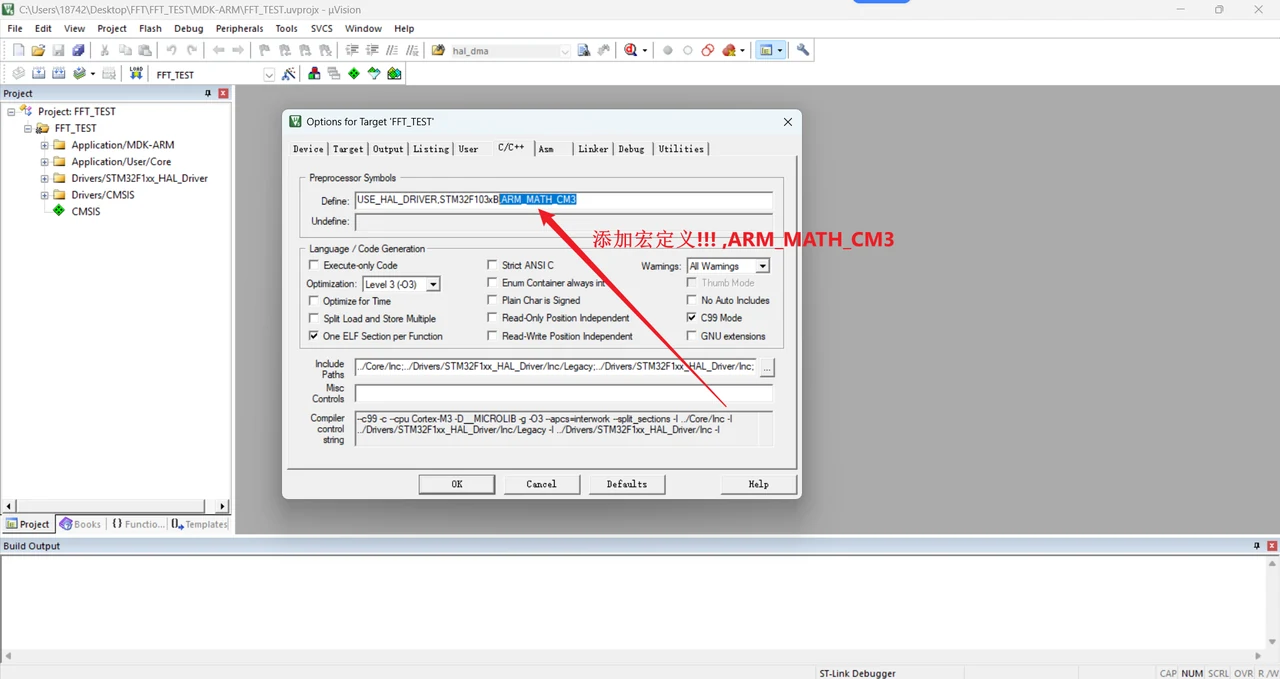Open Configuration with the wrench icon

coord(802,50)
